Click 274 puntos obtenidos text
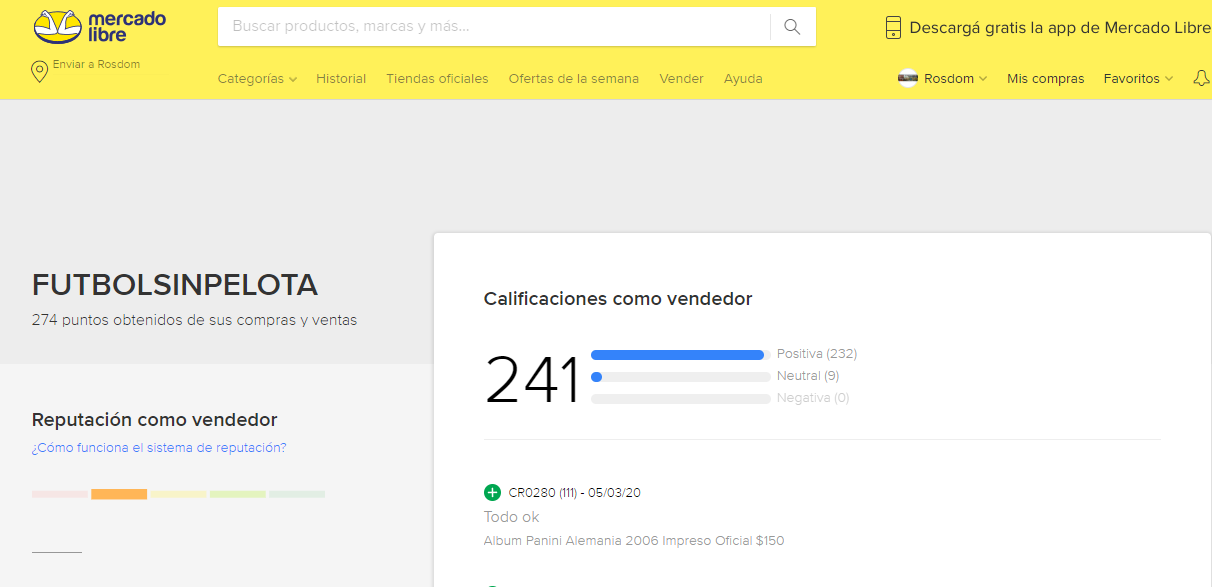The width and height of the screenshot is (1212, 587). (194, 321)
